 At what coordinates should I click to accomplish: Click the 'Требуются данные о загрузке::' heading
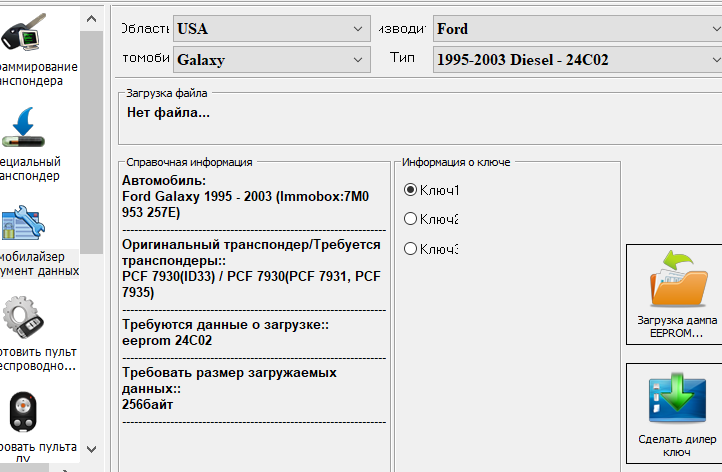click(225, 325)
